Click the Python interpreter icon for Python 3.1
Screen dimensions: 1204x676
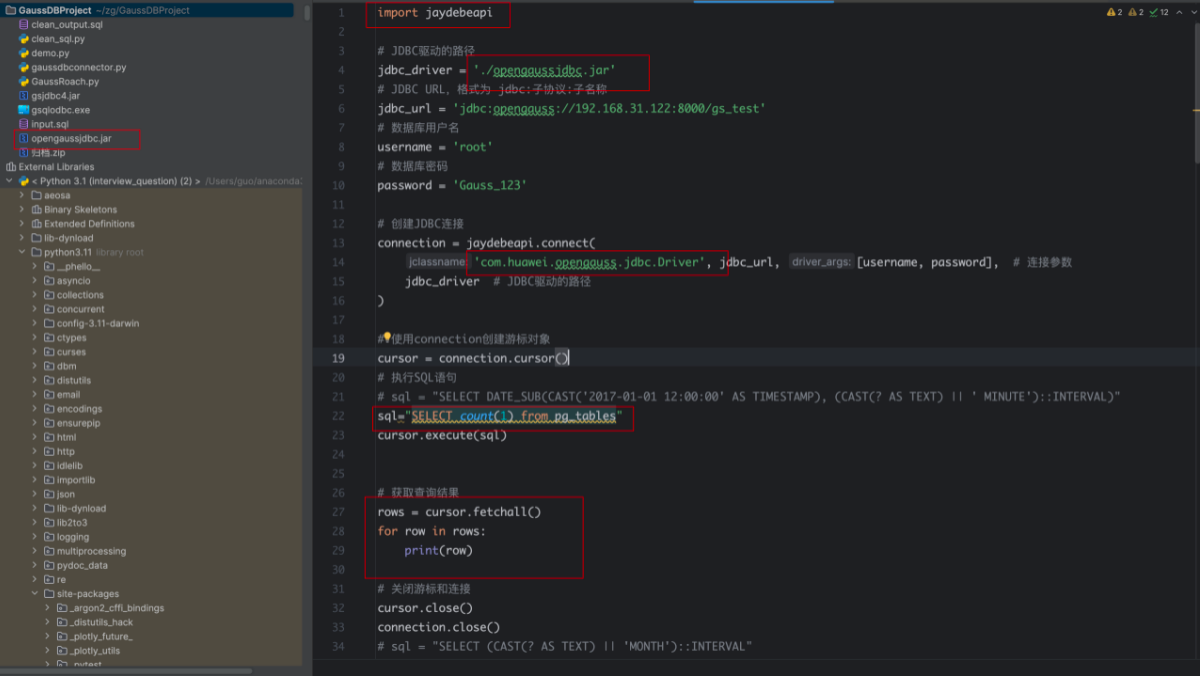pos(23,181)
